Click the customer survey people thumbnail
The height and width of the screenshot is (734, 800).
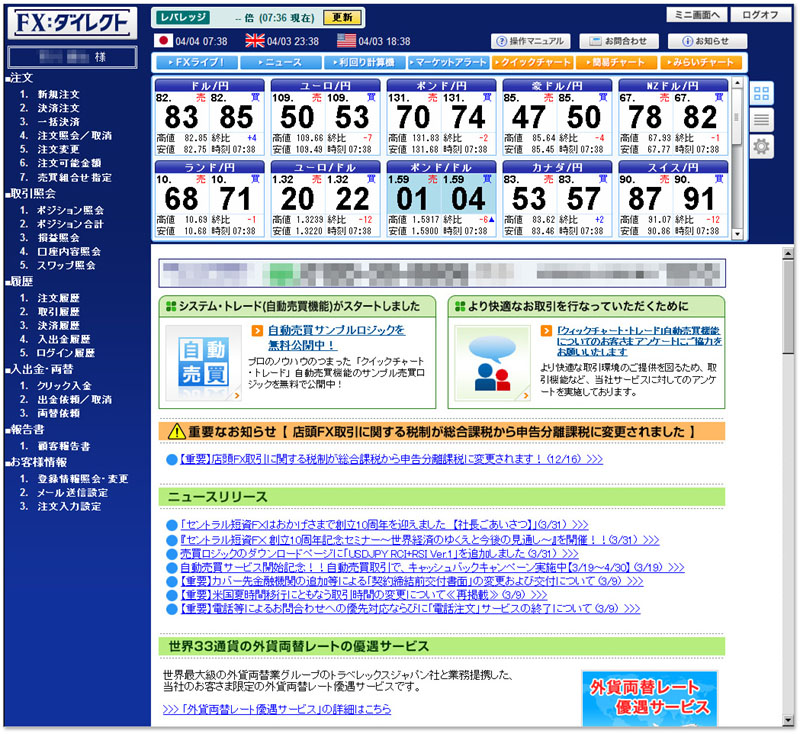pyautogui.click(x=493, y=363)
